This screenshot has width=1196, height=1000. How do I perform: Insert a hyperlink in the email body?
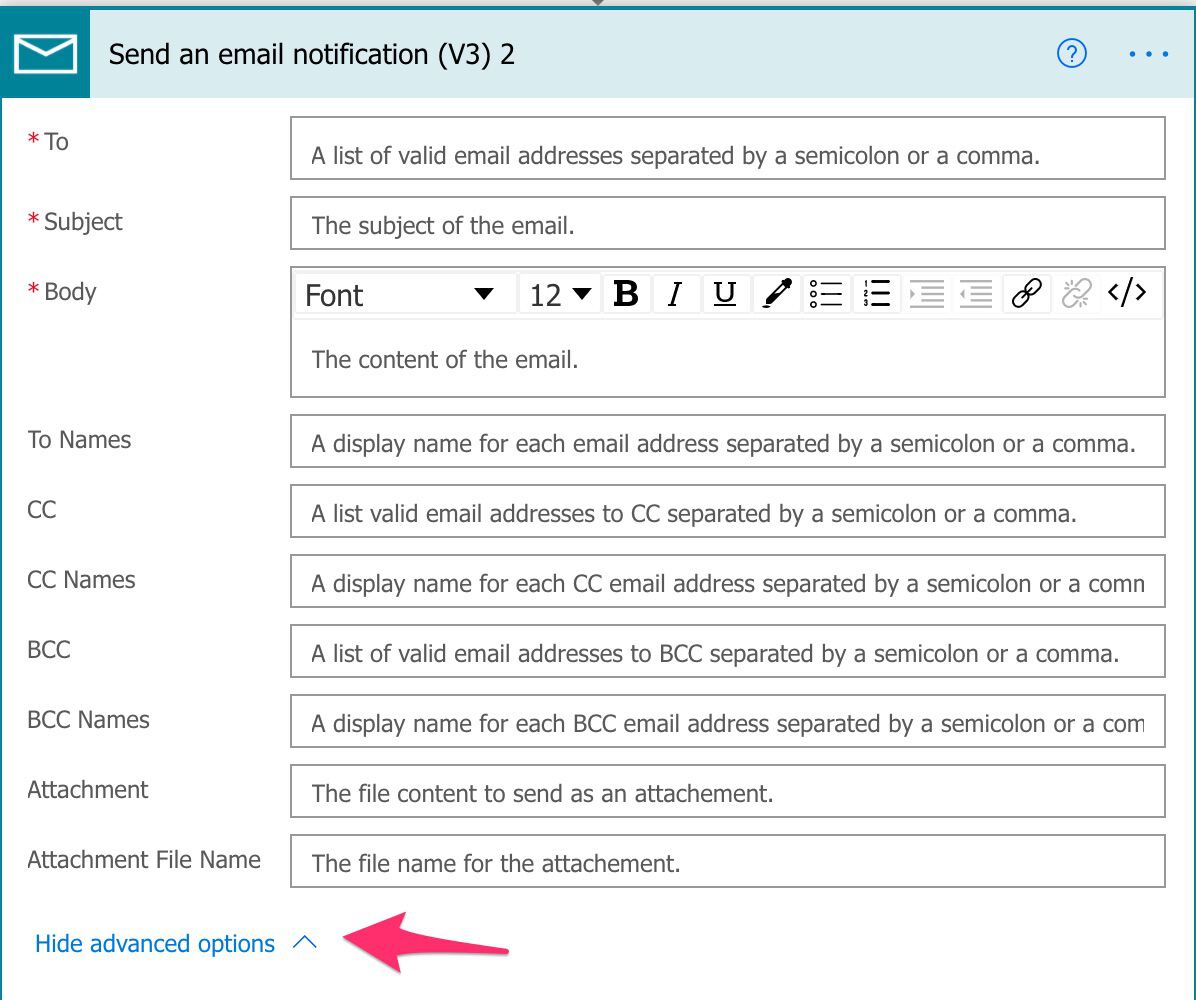click(1026, 293)
